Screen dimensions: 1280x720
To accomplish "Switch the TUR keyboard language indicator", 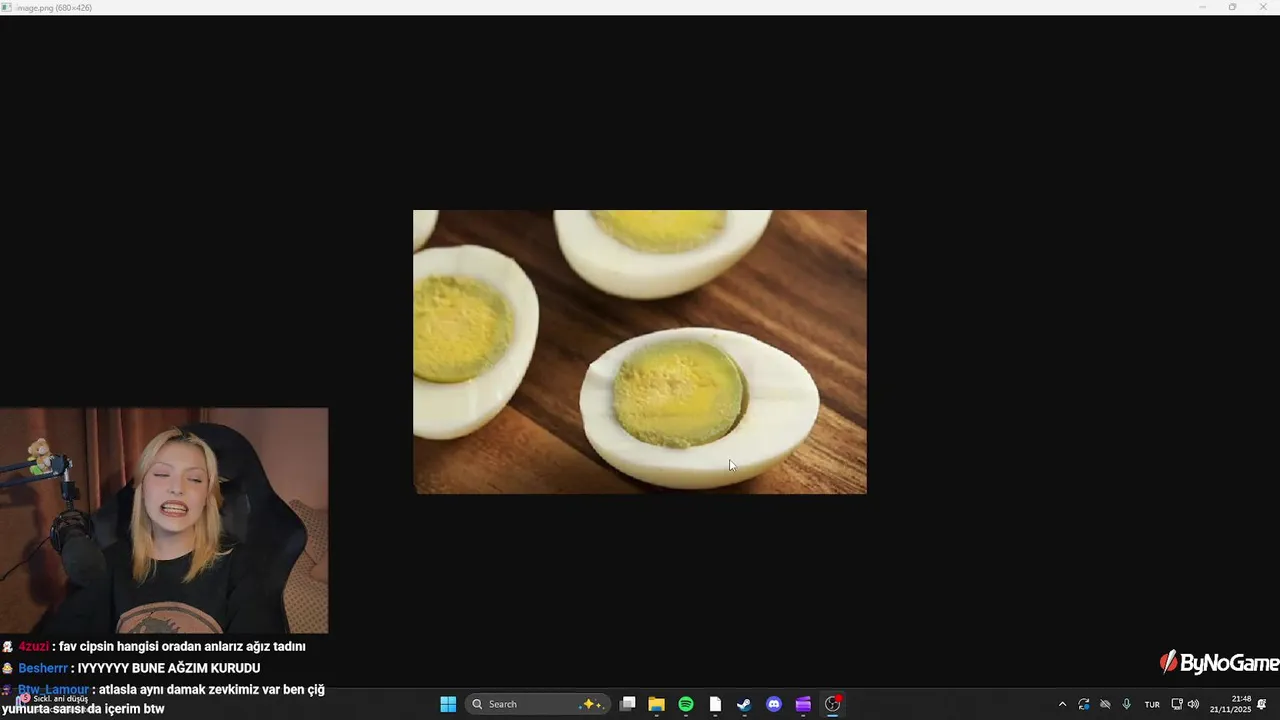I will [1152, 705].
